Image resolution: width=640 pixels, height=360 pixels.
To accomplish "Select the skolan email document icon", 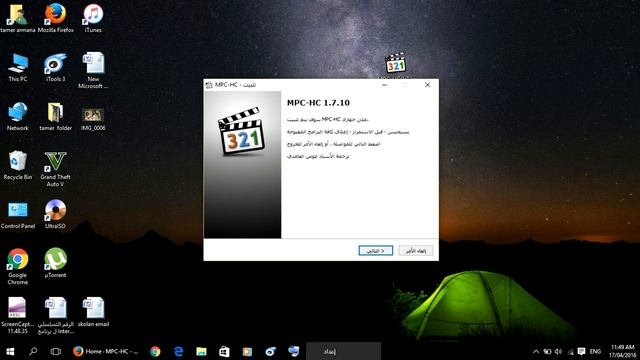I will [93, 312].
